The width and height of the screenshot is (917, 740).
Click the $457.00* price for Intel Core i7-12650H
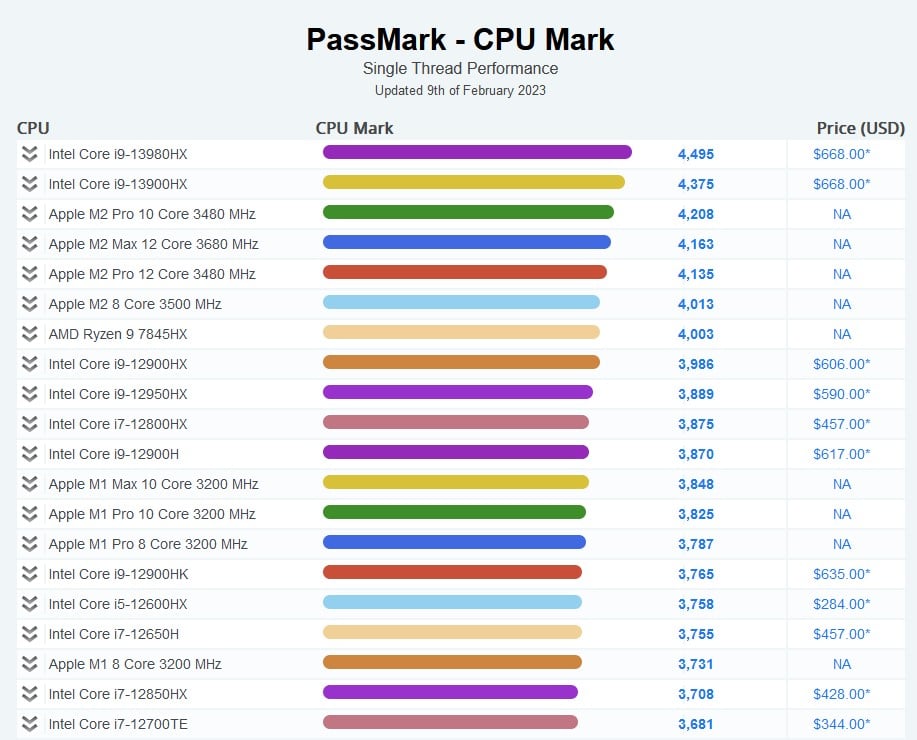click(842, 634)
